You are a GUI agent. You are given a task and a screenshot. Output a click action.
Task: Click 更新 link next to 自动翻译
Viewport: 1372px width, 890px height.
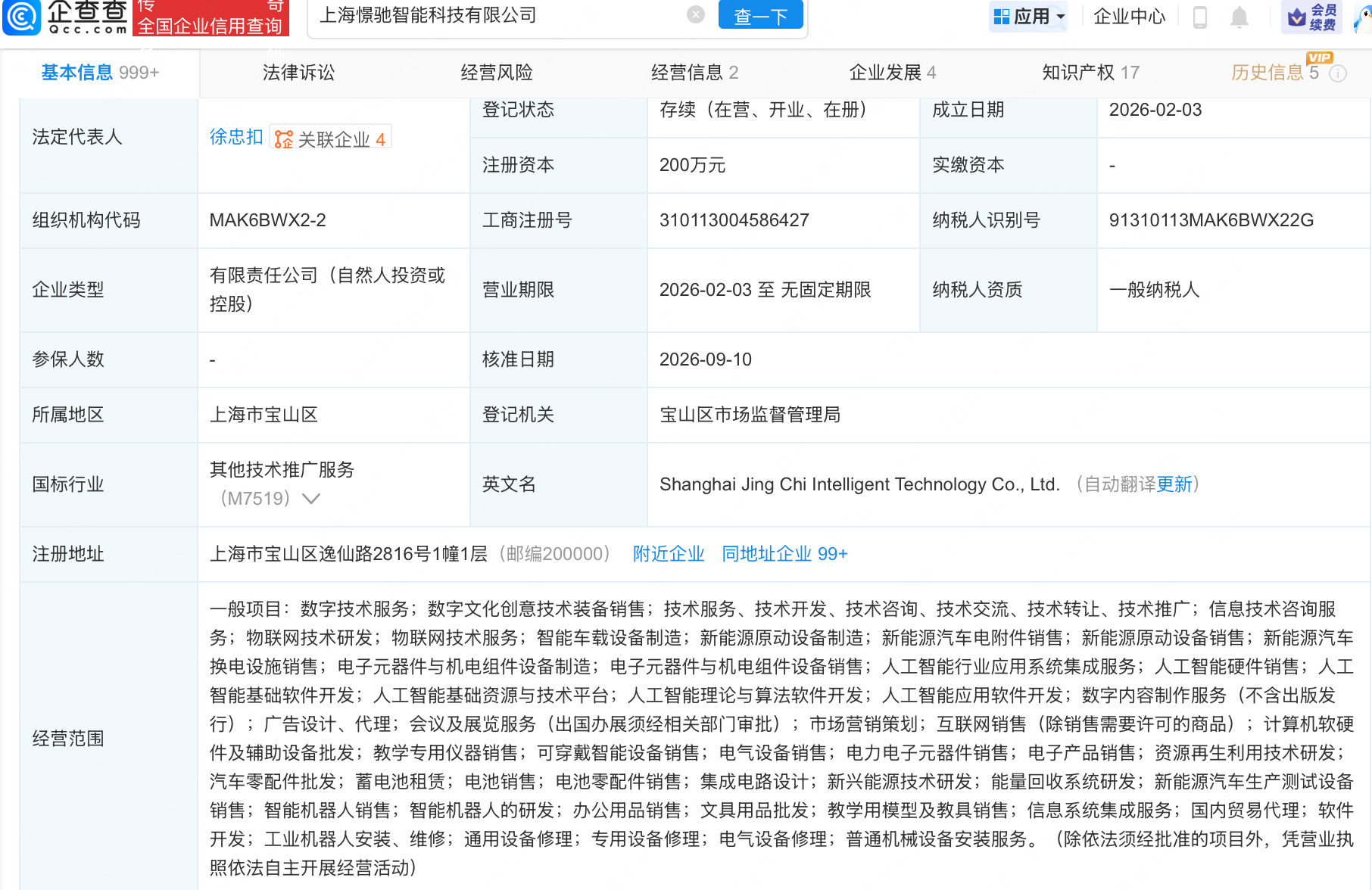[1174, 484]
